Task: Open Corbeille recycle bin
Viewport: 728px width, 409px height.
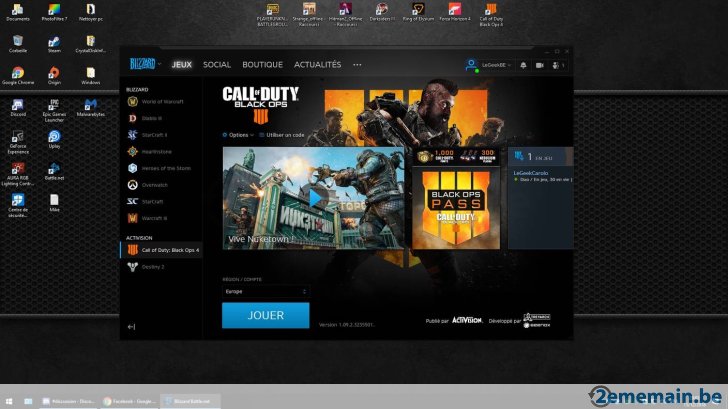Action: (x=18, y=45)
